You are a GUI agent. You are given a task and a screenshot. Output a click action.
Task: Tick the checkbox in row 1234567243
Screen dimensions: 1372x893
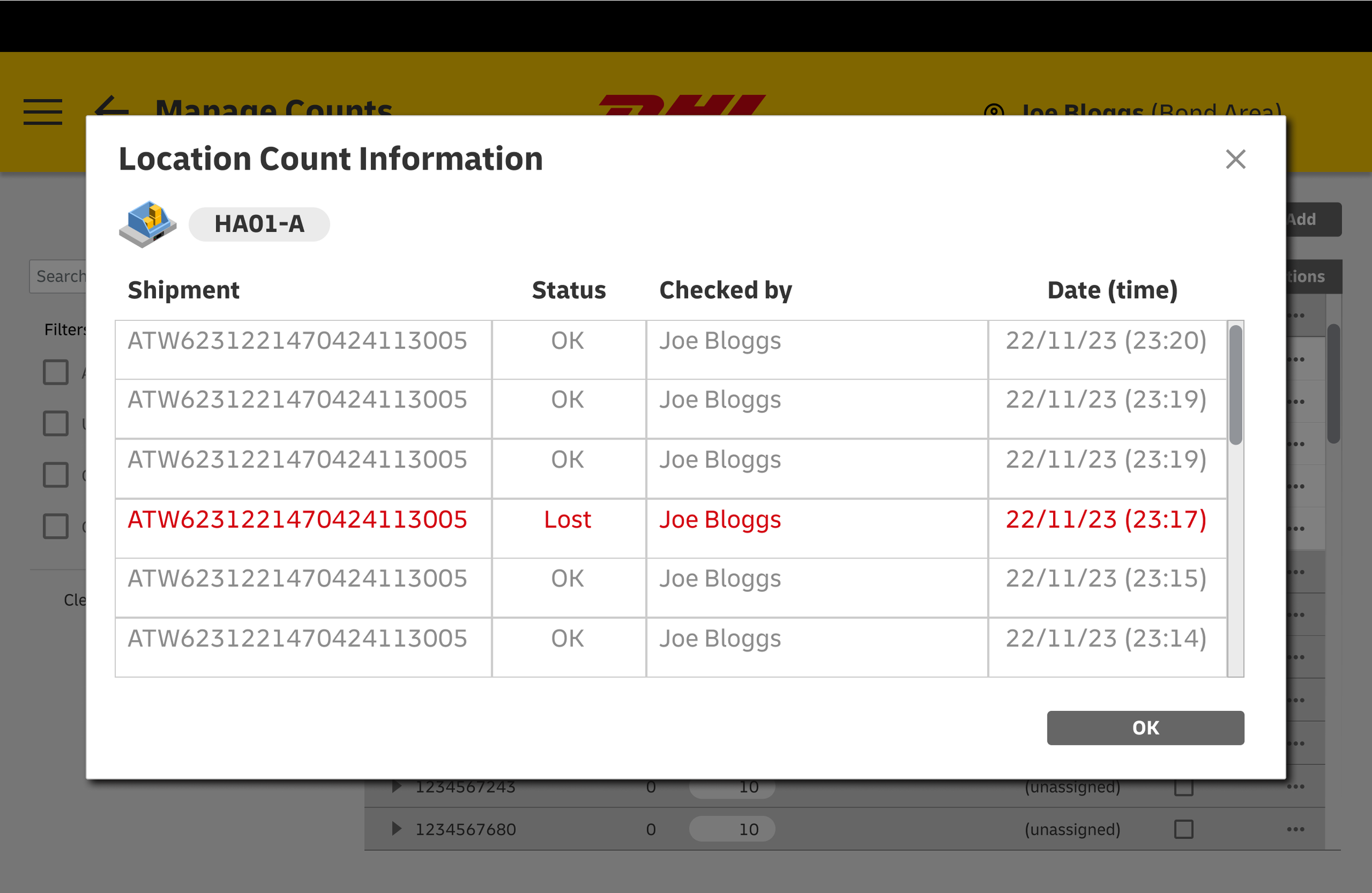[x=1184, y=788]
